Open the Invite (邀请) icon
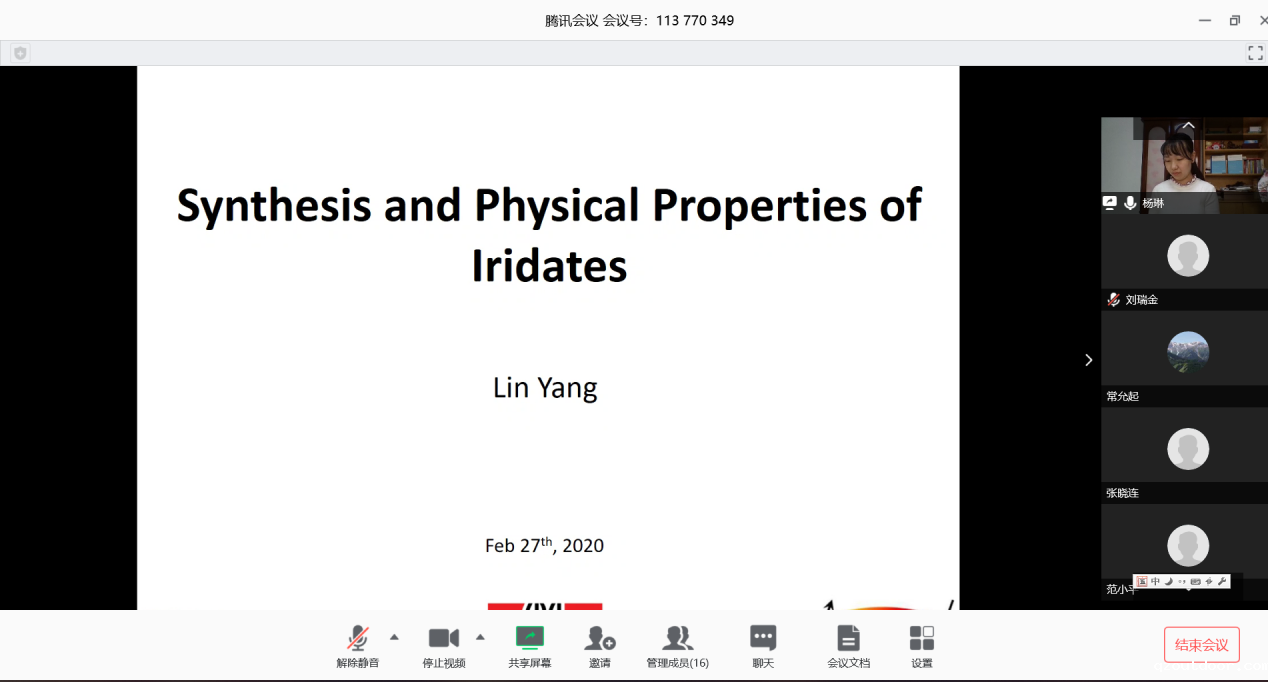This screenshot has height=682, width=1268. pyautogui.click(x=599, y=640)
